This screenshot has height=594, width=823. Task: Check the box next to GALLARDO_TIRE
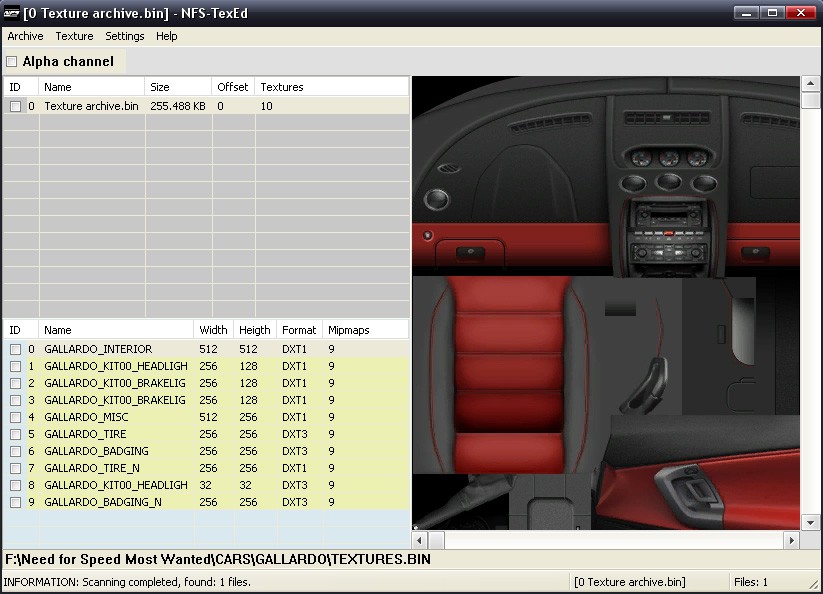point(15,434)
